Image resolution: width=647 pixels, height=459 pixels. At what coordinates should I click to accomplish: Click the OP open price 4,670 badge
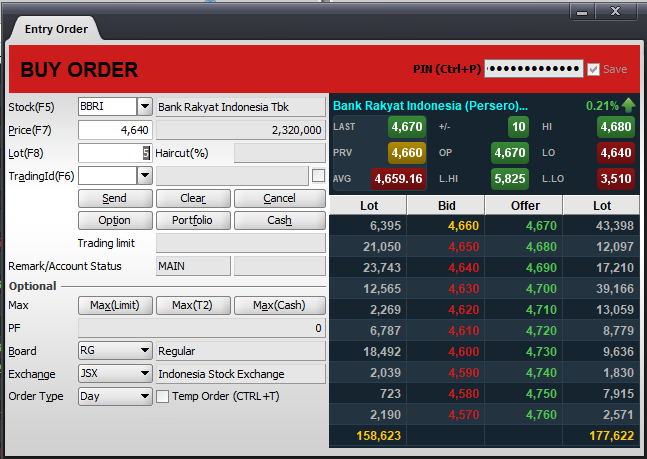tap(510, 153)
